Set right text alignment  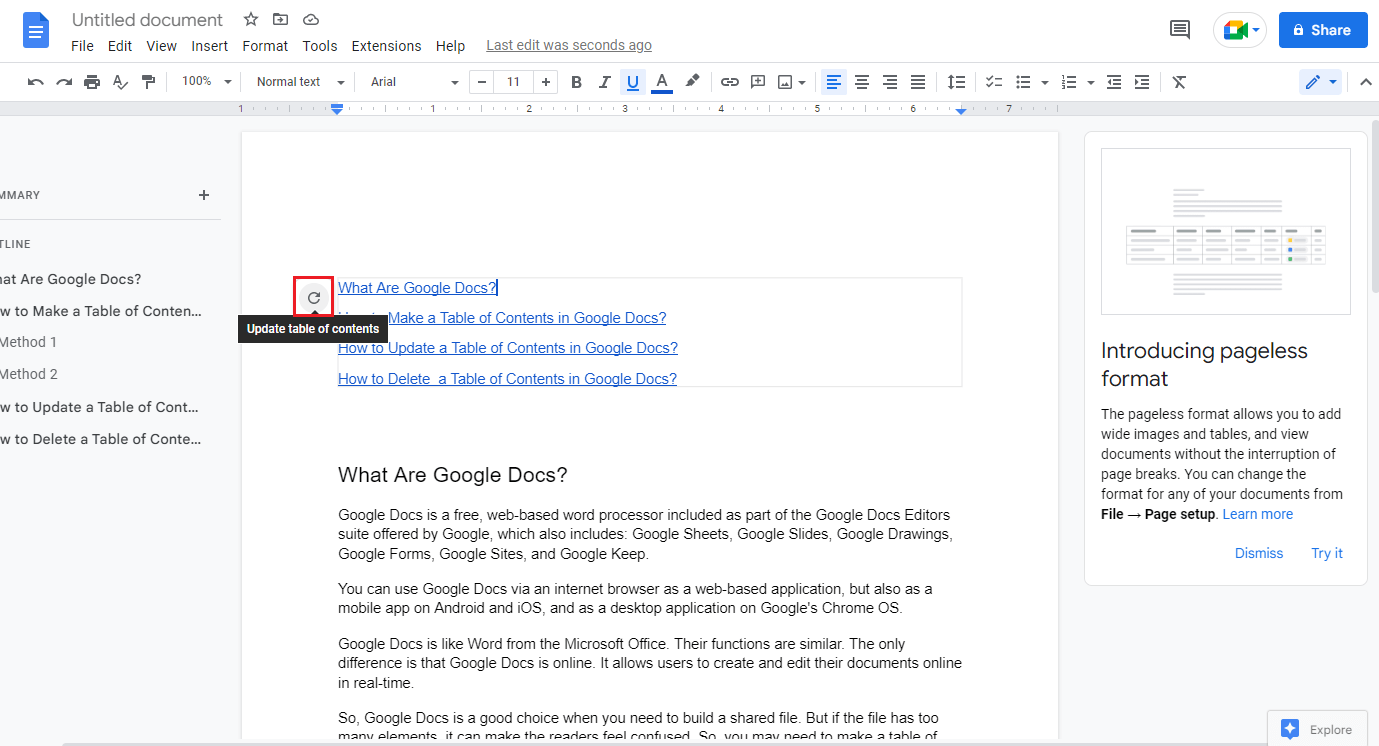890,82
